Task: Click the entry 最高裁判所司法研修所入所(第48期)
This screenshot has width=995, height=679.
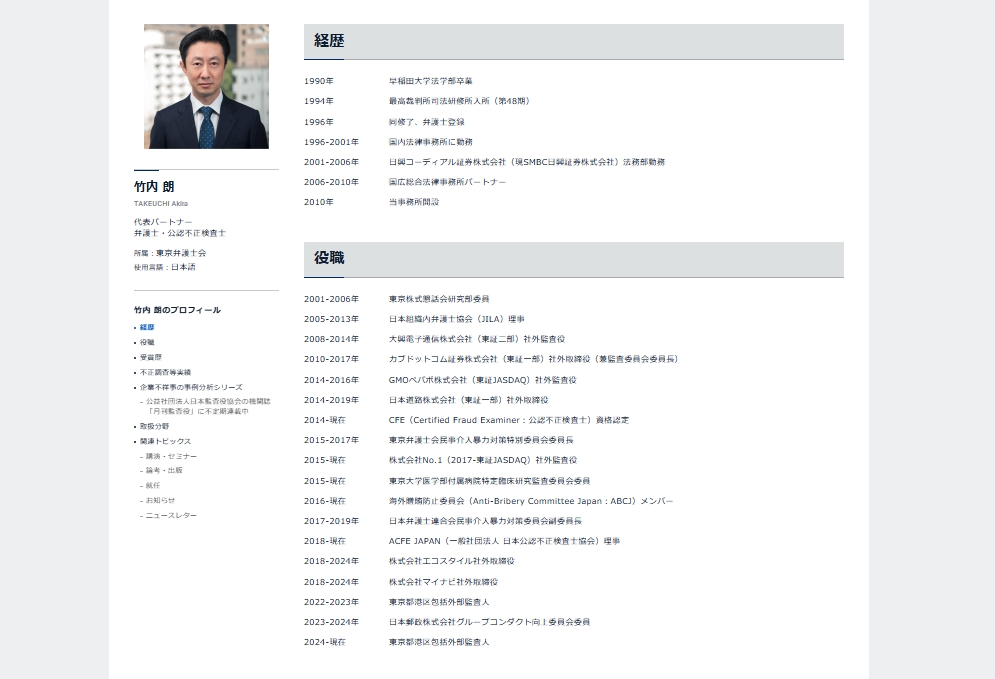Action: (x=459, y=101)
